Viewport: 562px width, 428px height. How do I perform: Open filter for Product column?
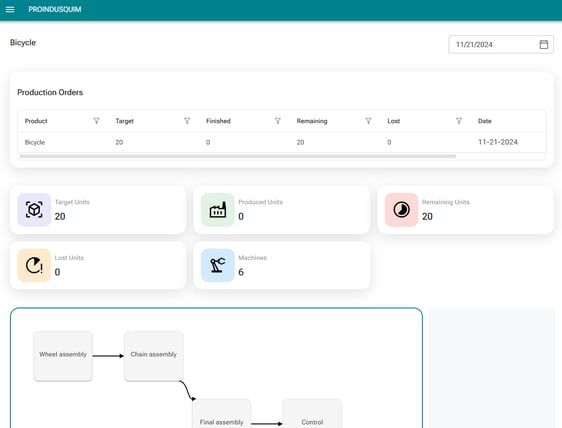(96, 121)
